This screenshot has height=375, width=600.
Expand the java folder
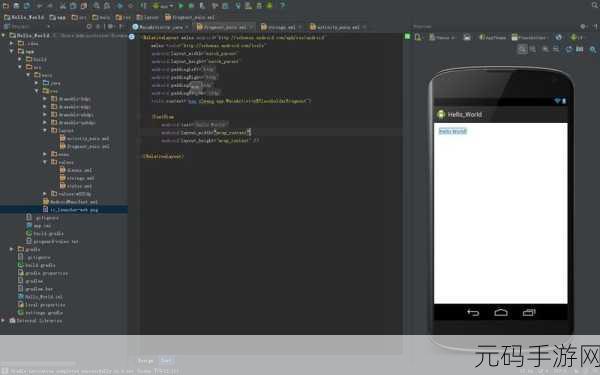pos(37,83)
